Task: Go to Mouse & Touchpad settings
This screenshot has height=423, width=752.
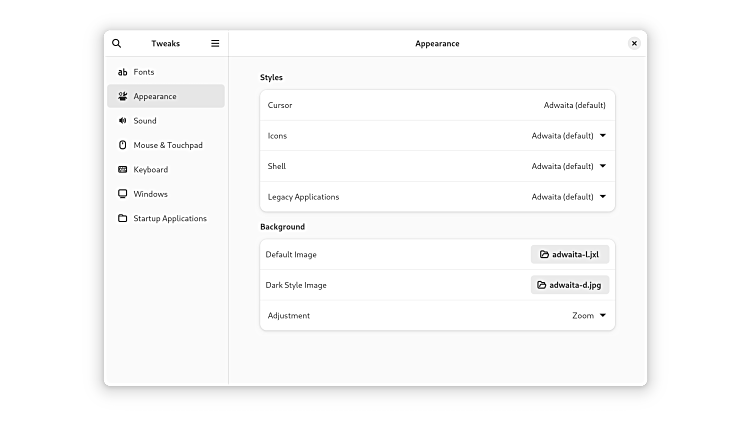Action: click(168, 145)
